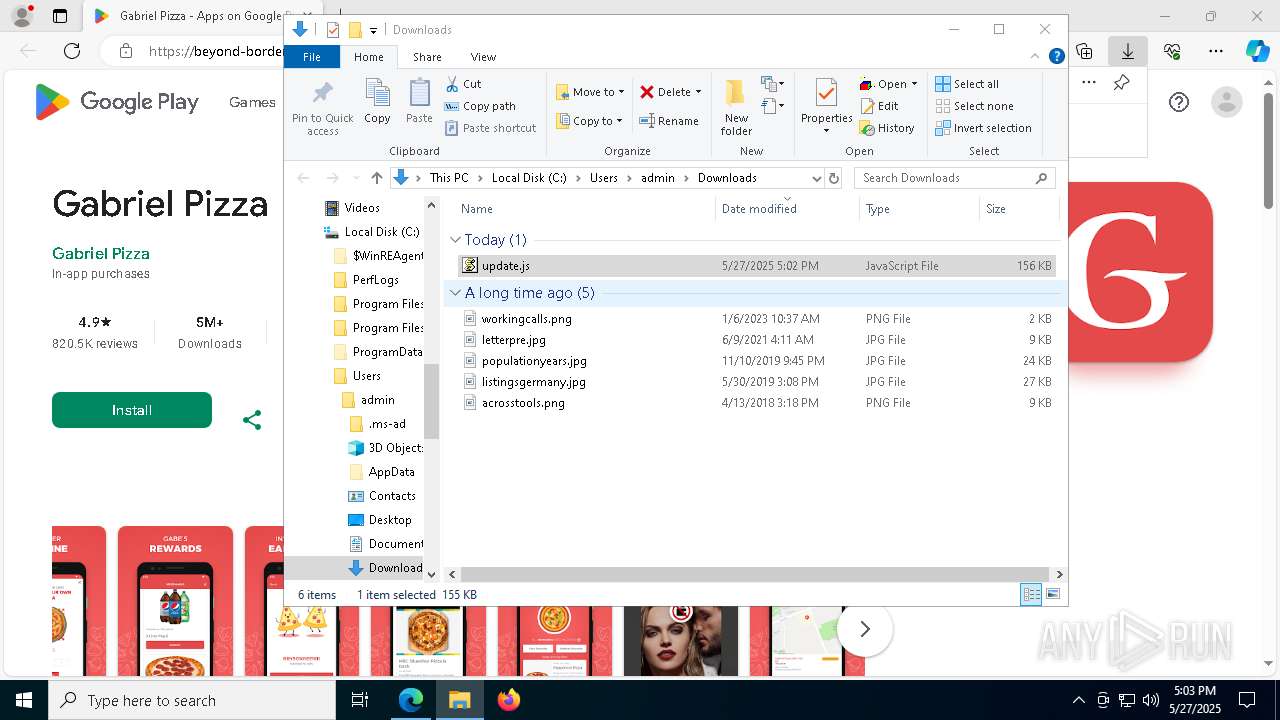
Task: Click the Type here to search box
Action: (192, 700)
